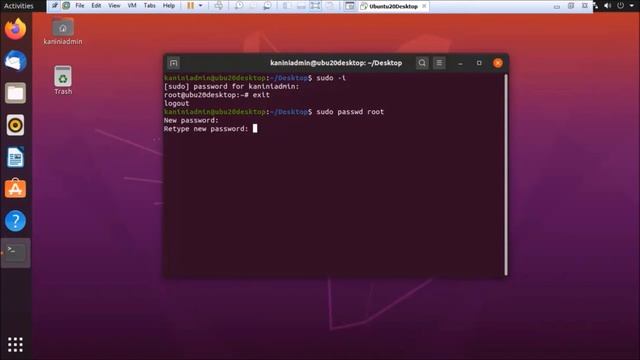Click the 'sudo passwd root' command text
Screen dimensions: 640x360
pyautogui.click(x=350, y=111)
